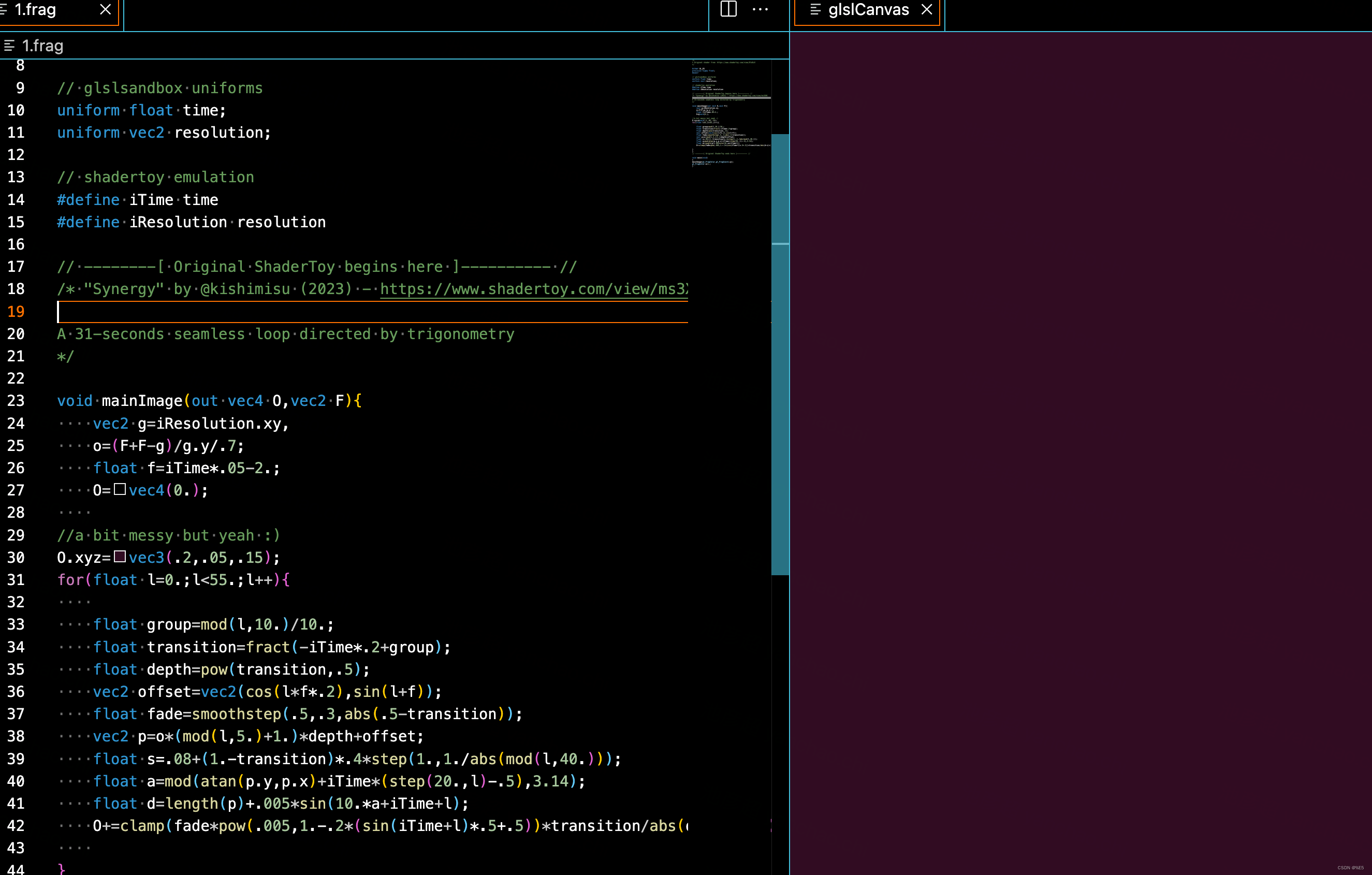Click 'float d=length(p)' line
The width and height of the screenshot is (1372, 875).
[281, 803]
